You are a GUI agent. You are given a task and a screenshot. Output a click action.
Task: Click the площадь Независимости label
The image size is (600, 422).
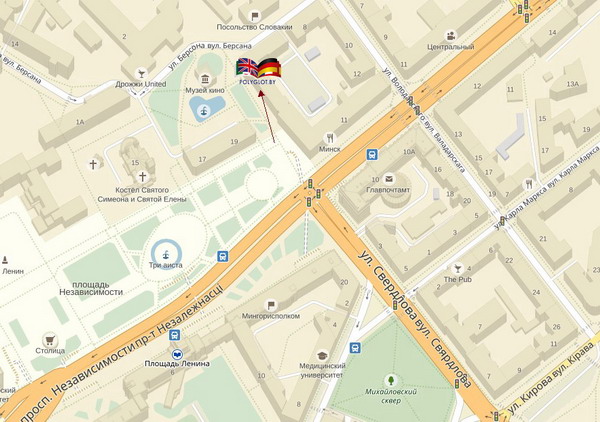[91, 288]
